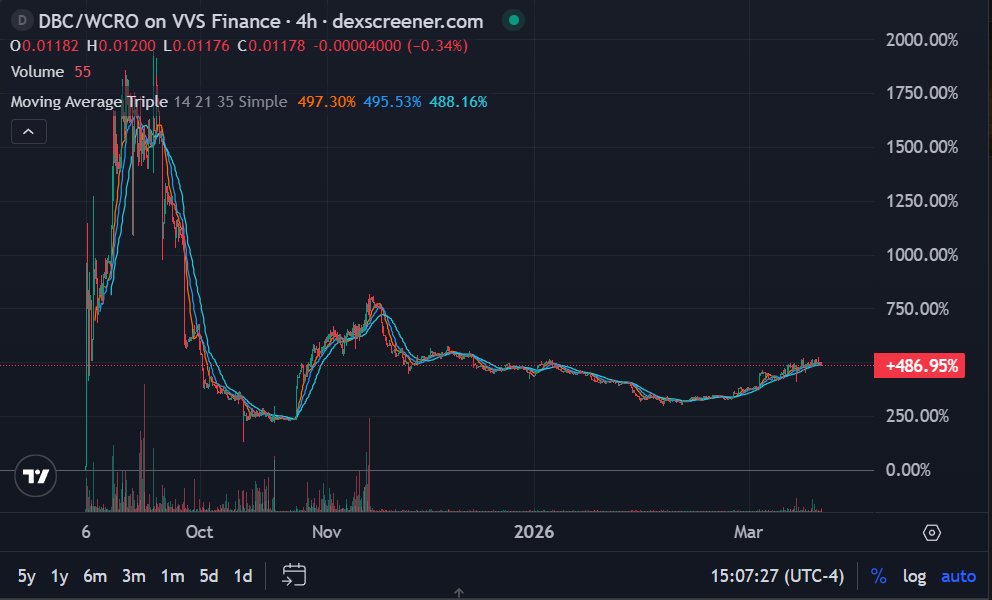
Task: Collapse the legend using the chevron arrow
Action: point(28,131)
